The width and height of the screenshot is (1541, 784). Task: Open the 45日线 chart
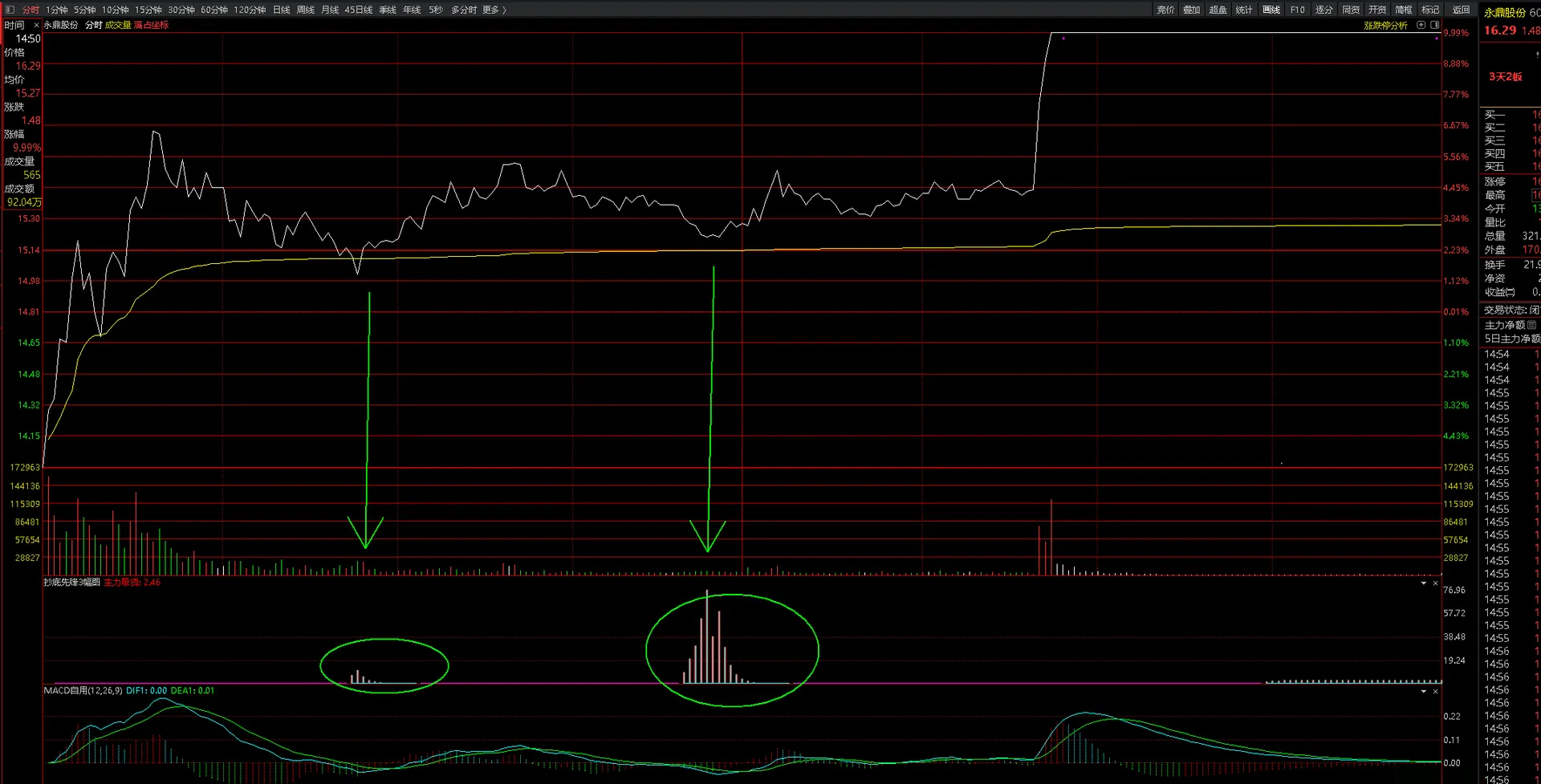pyautogui.click(x=358, y=10)
